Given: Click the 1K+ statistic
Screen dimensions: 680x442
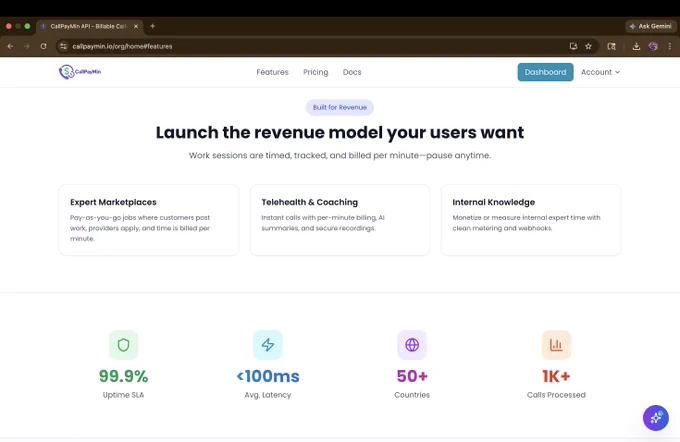Looking at the screenshot, I should click(556, 376).
